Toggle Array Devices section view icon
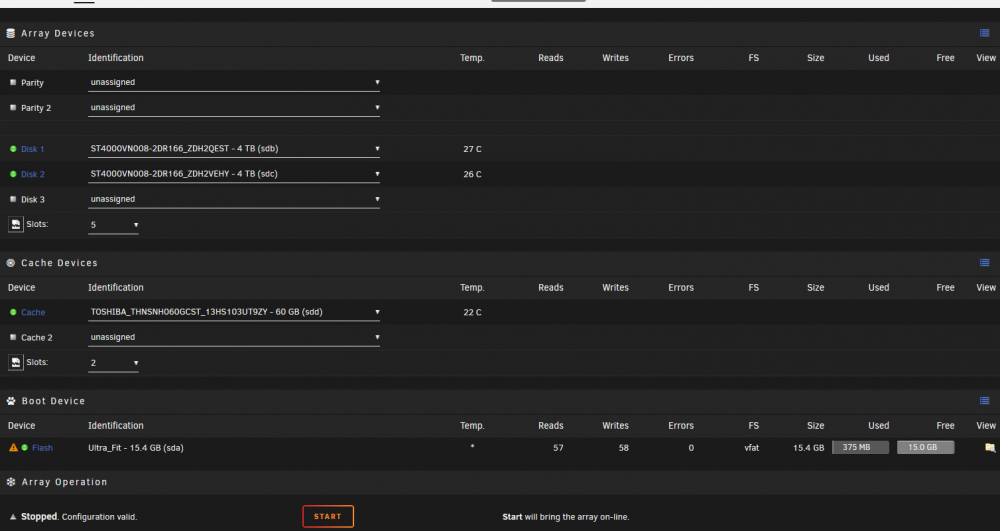This screenshot has height=531, width=1000. click(985, 33)
